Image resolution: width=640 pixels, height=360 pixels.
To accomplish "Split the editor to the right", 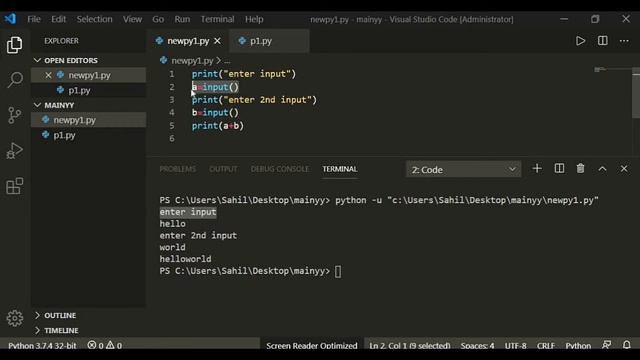I will [602, 41].
